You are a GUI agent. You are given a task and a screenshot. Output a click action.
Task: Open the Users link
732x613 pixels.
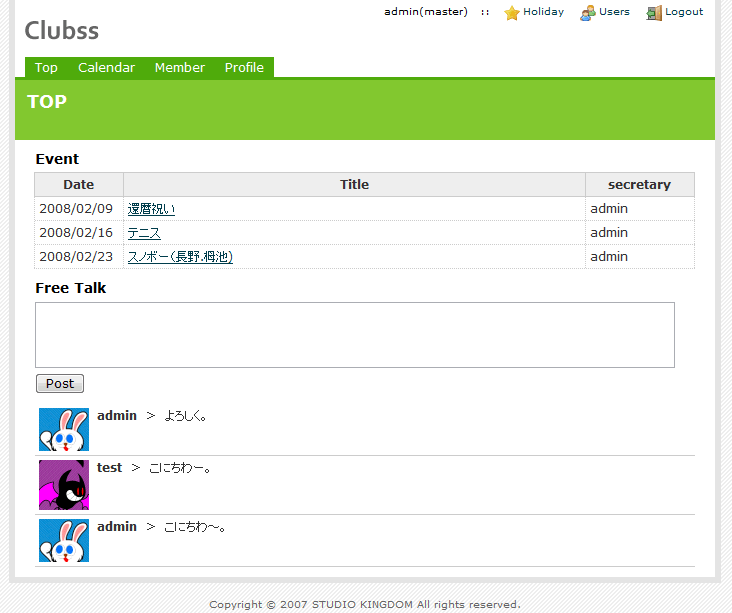point(614,12)
